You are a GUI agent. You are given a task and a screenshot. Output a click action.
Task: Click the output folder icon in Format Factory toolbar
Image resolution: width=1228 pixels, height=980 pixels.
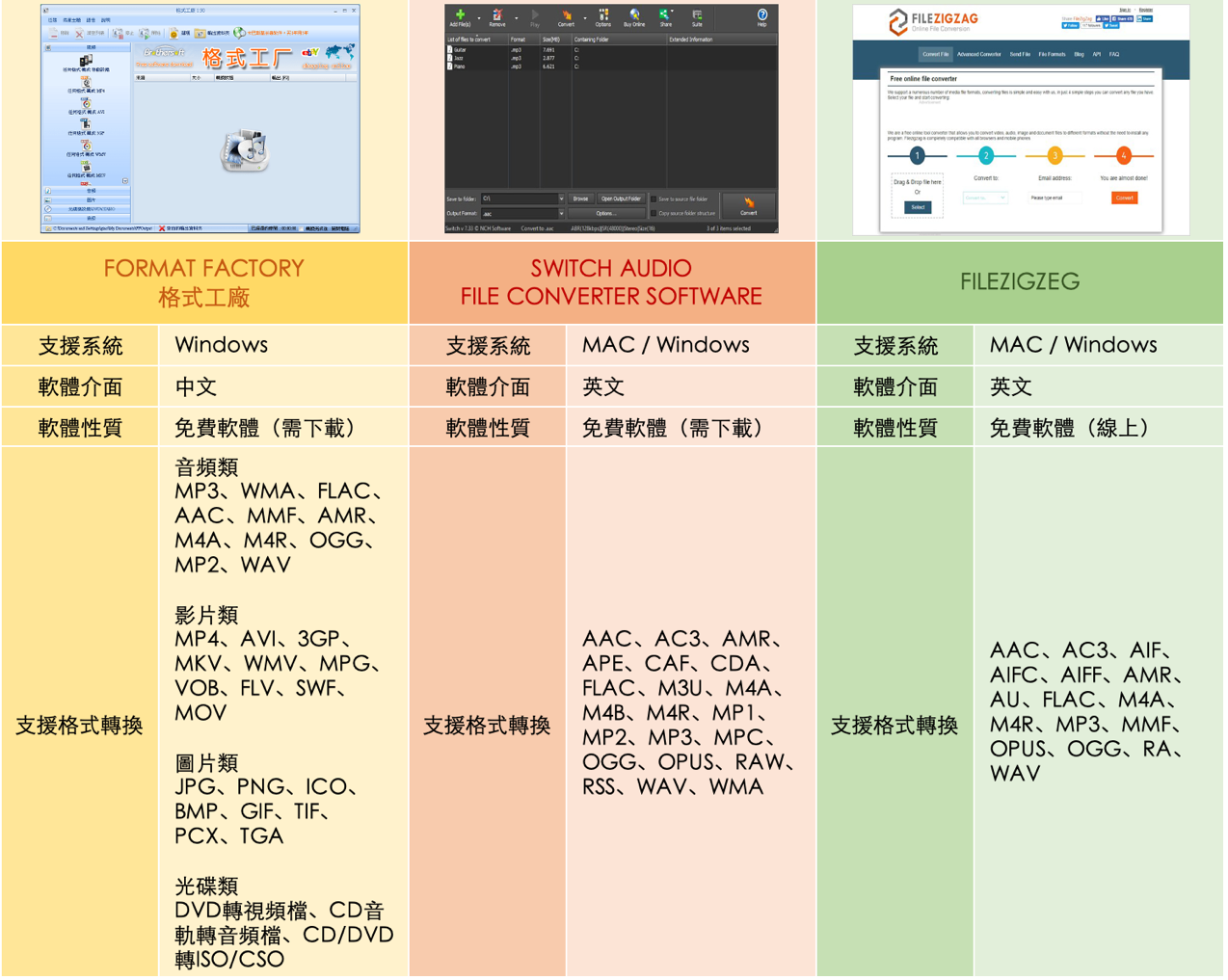[200, 34]
